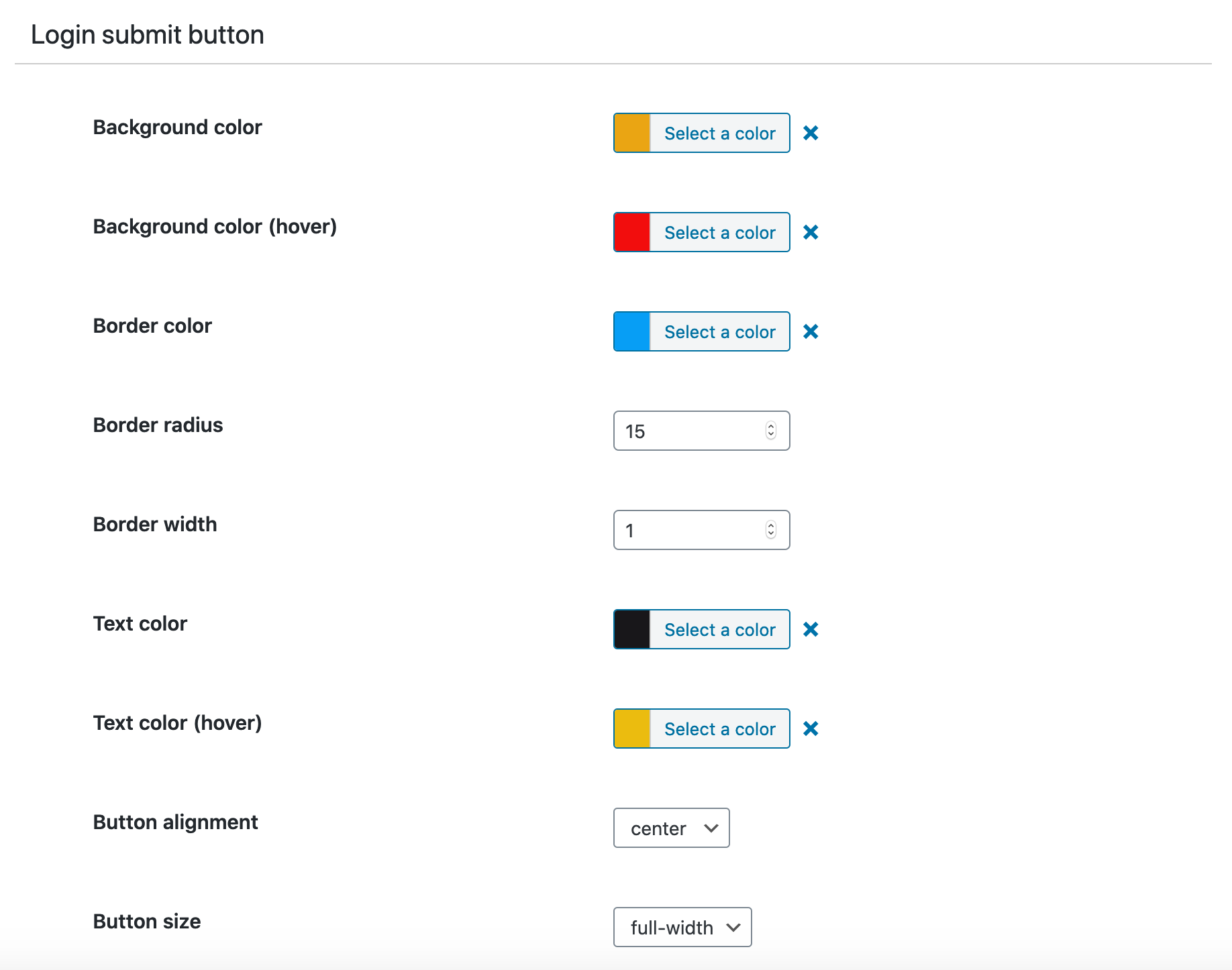Clear the Border color selection

click(x=810, y=331)
